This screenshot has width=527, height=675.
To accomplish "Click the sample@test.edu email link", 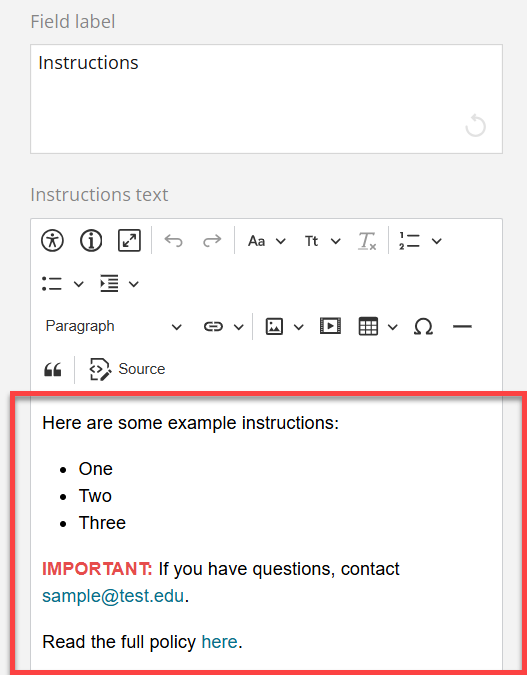I will [113, 596].
